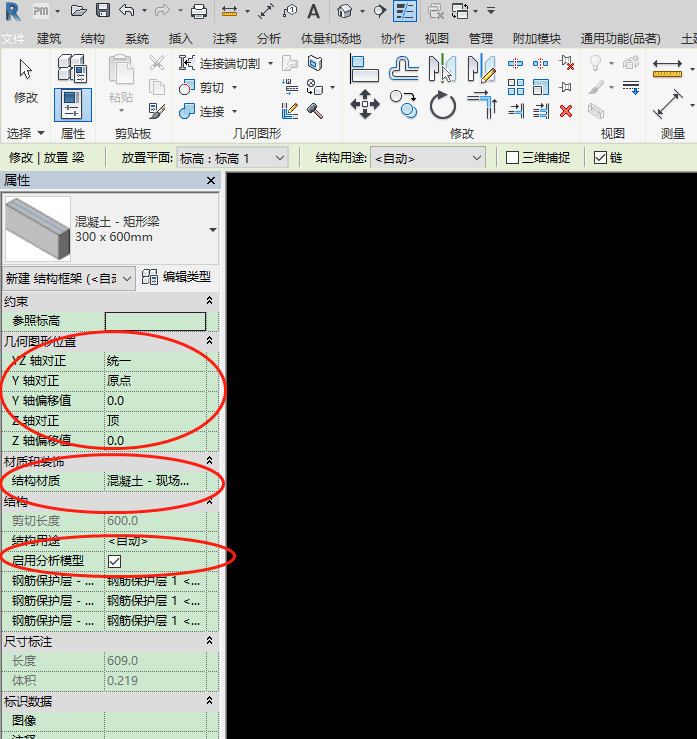The width and height of the screenshot is (697, 739).
Task: Select the Text tool 'A' icon
Action: [313, 11]
